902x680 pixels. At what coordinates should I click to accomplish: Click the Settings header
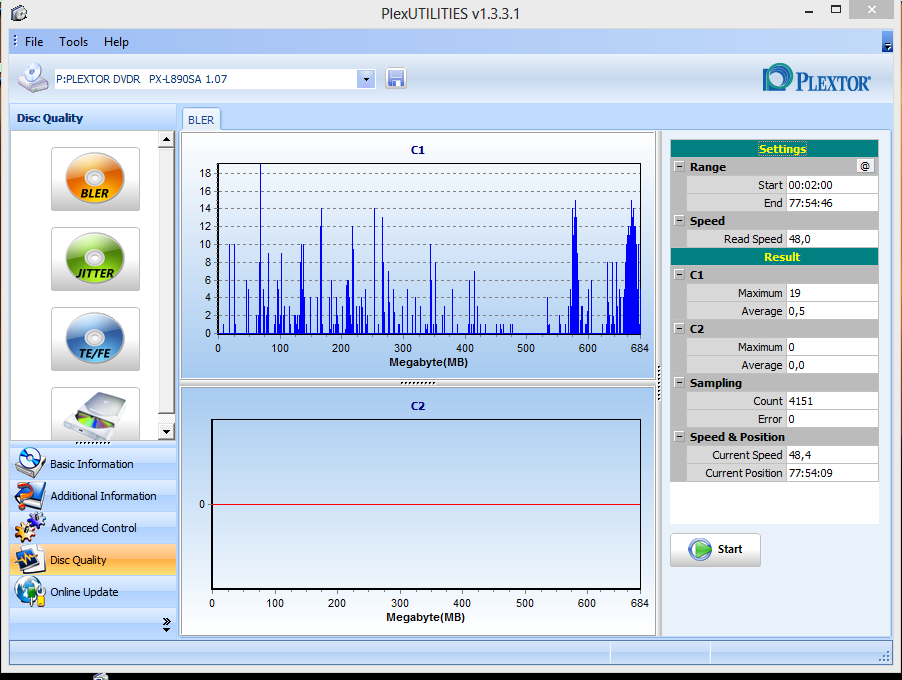tap(774, 149)
